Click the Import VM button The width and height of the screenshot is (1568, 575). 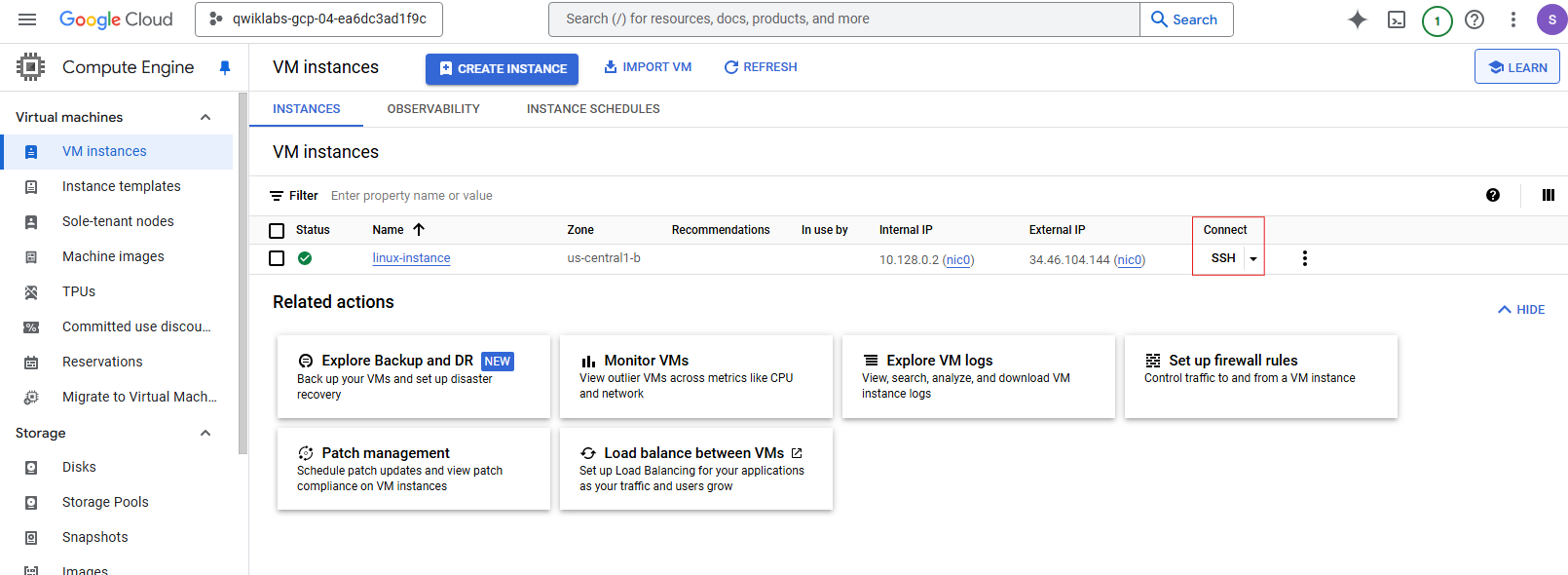tap(648, 67)
